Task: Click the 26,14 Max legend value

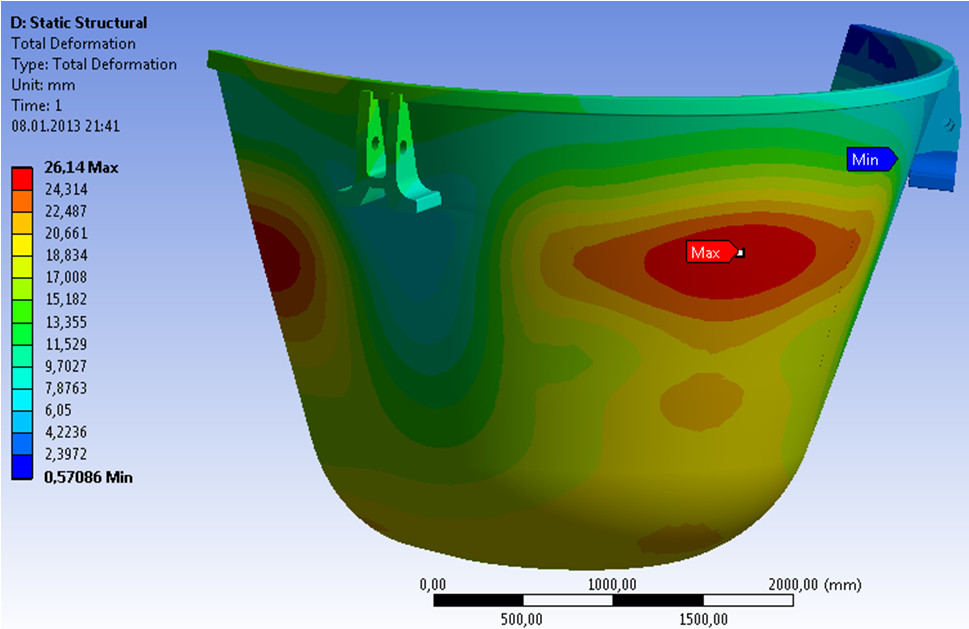Action: (82, 167)
